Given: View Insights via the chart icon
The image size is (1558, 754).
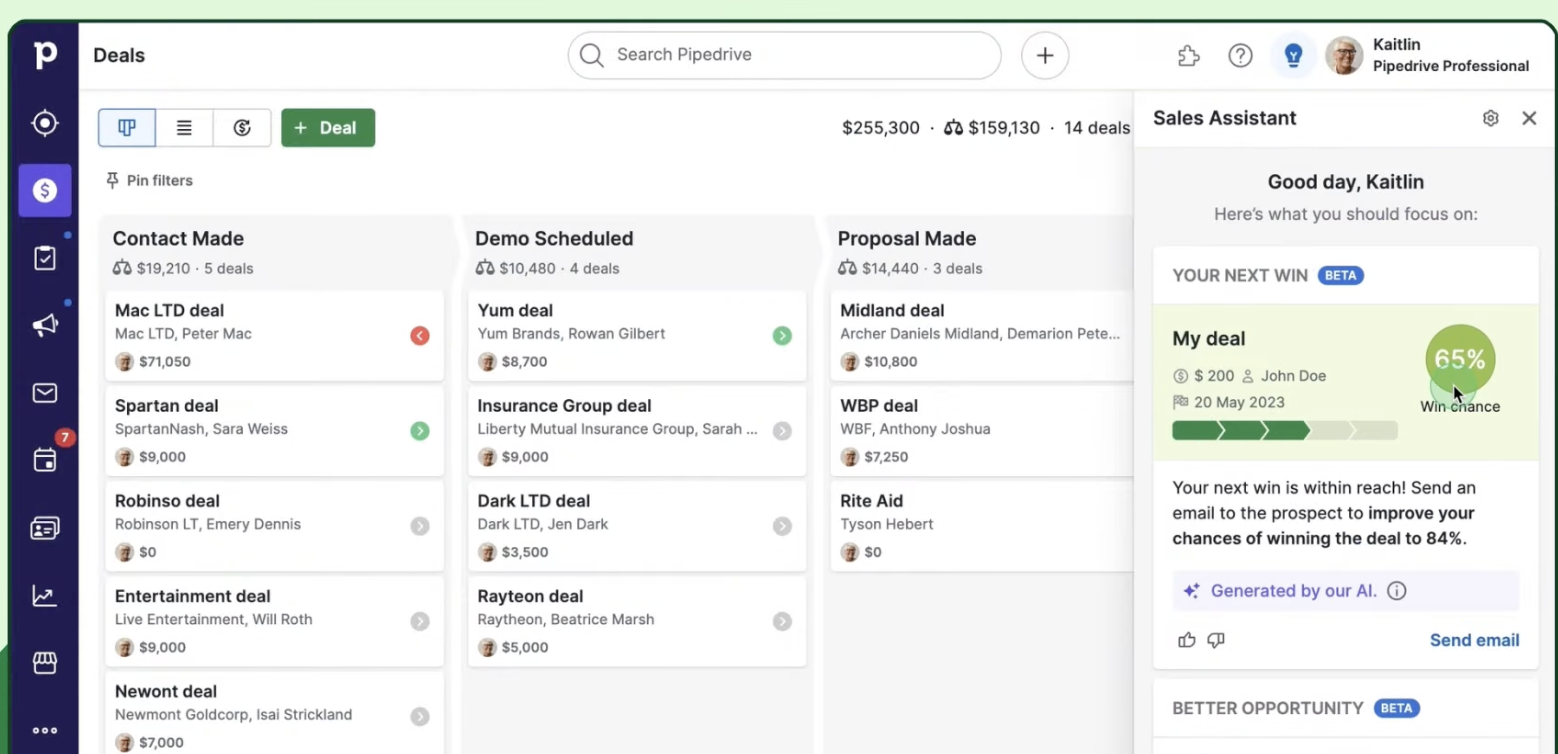Looking at the screenshot, I should (44, 595).
